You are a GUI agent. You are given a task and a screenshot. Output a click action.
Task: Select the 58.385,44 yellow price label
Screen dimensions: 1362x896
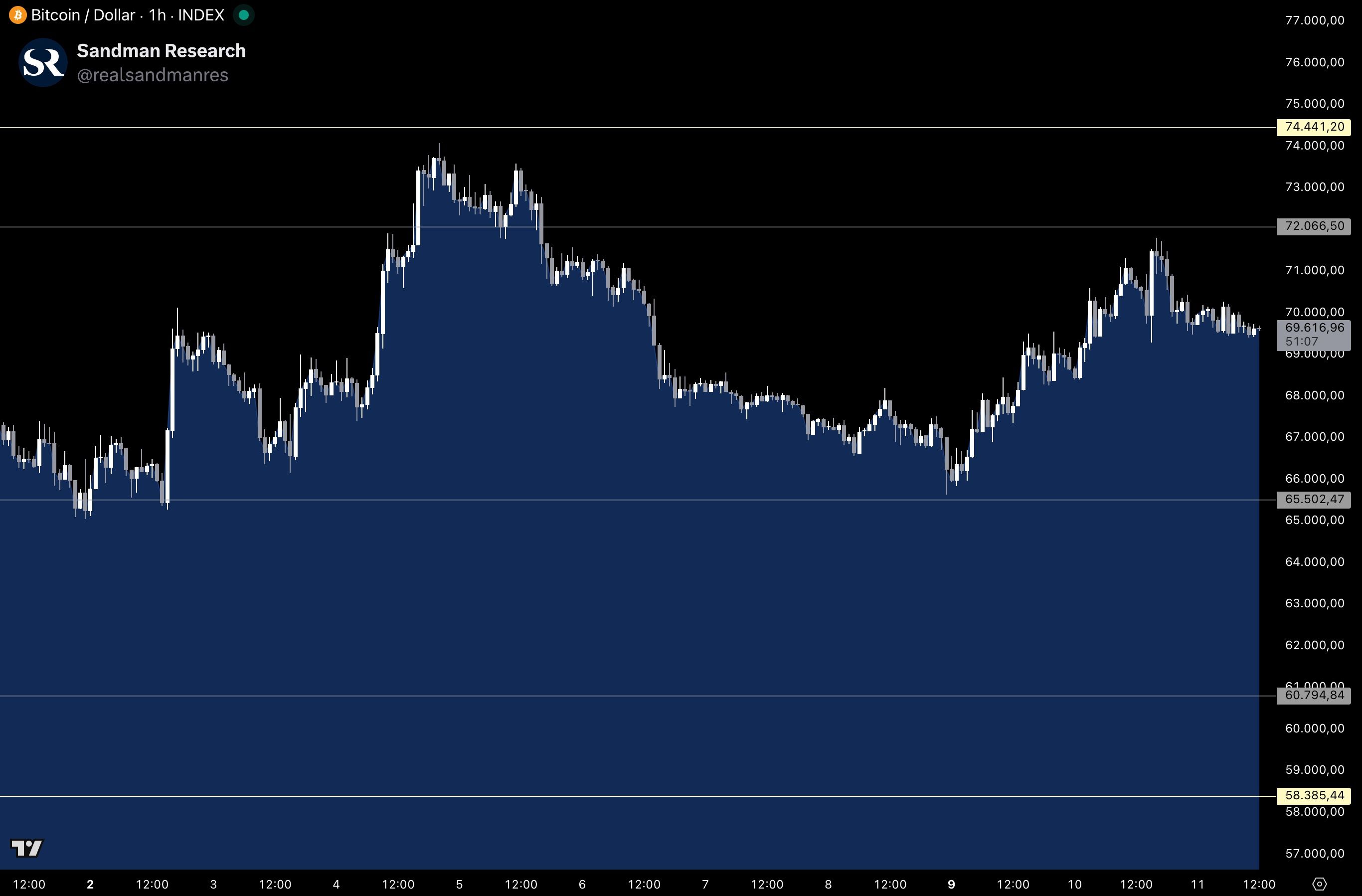1314,795
